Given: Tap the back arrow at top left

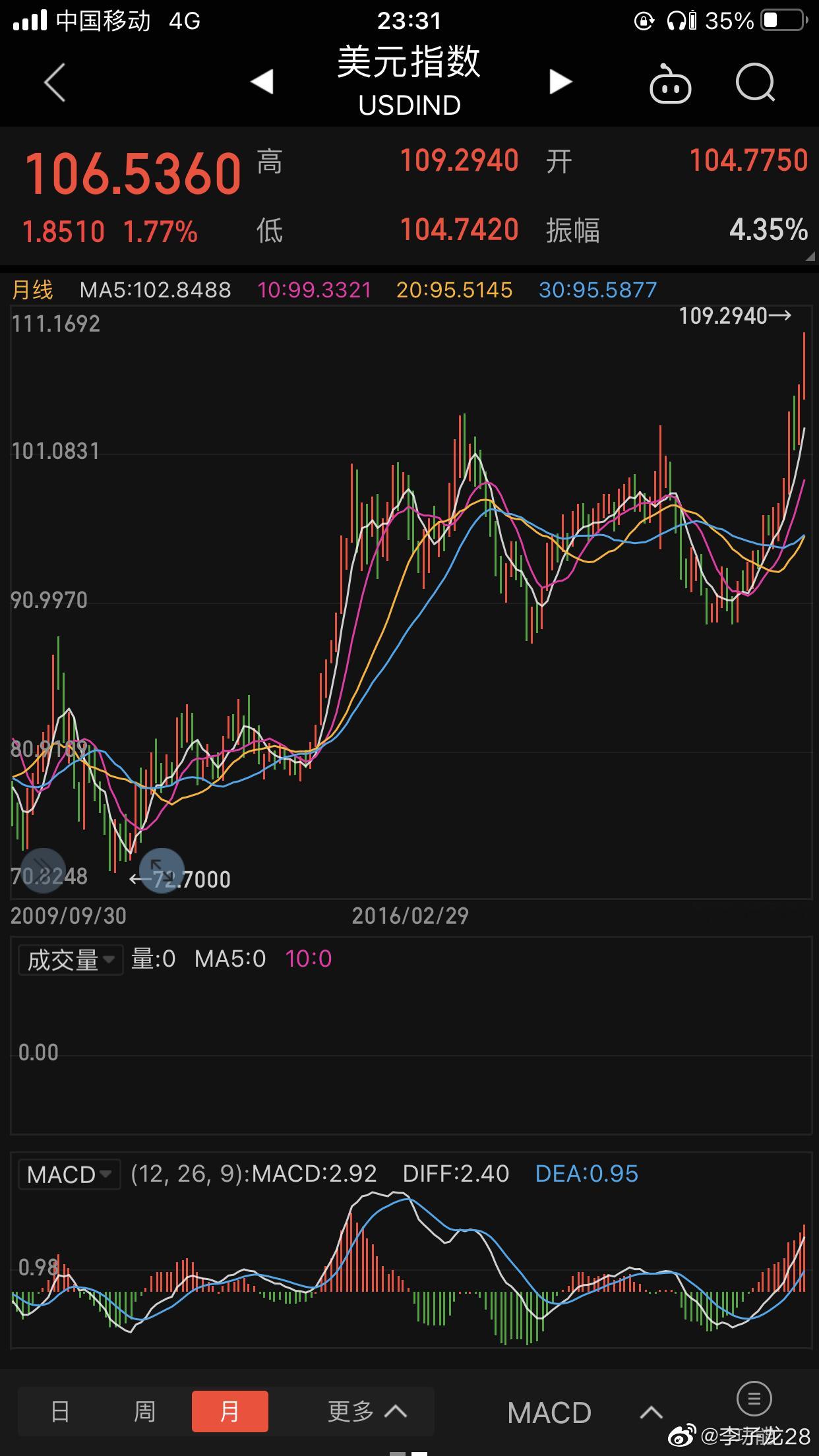Looking at the screenshot, I should pyautogui.click(x=55, y=82).
